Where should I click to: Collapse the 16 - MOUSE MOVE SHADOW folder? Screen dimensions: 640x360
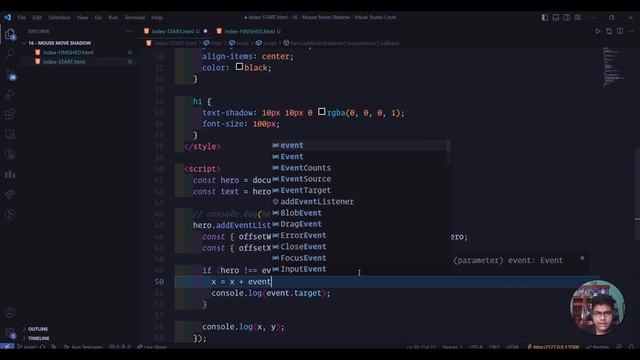(59, 43)
